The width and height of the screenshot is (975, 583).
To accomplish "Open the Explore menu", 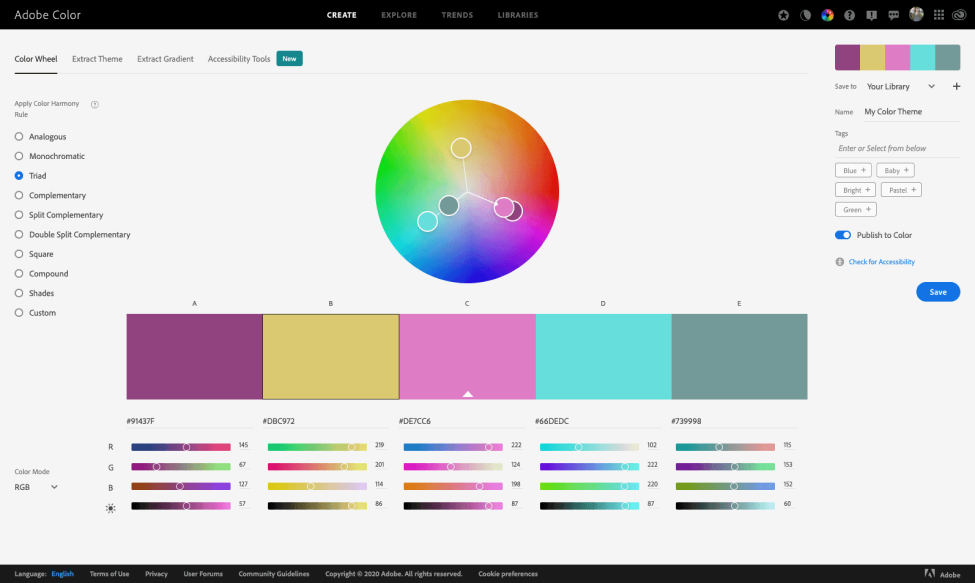I will tap(399, 15).
